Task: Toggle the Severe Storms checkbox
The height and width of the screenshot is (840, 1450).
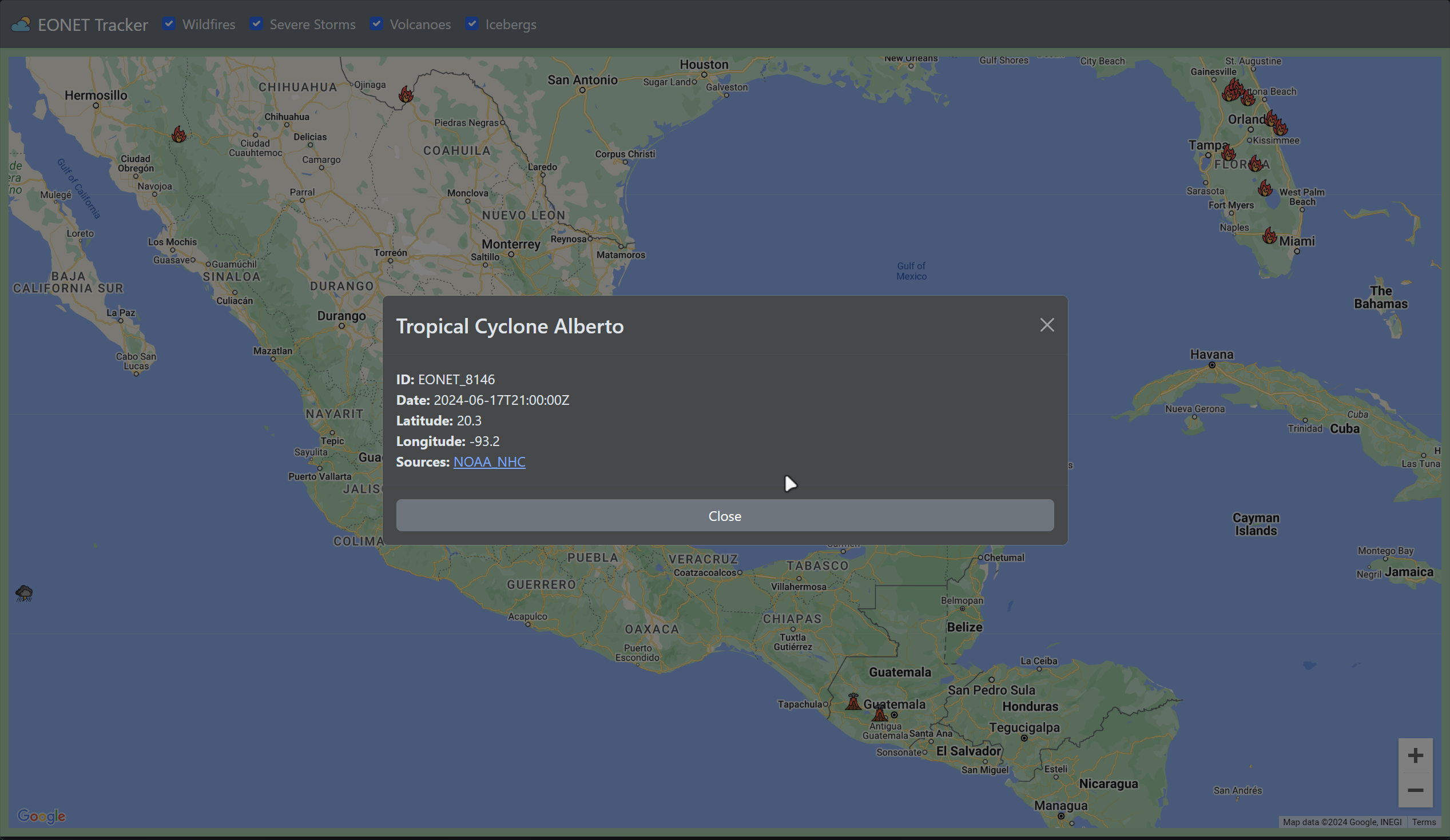Action: (x=257, y=24)
